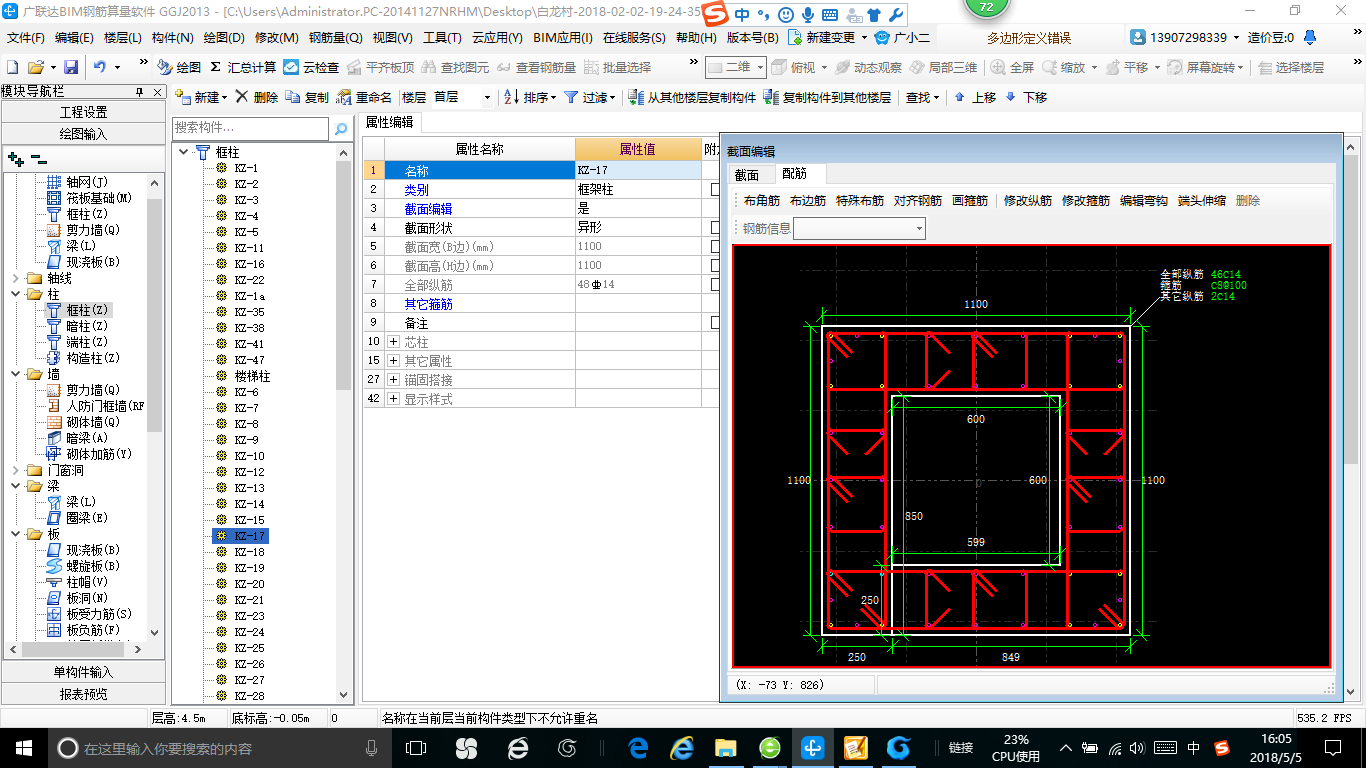Image resolution: width=1366 pixels, height=768 pixels.
Task: Click 删除 delete in component toolbar
Action: click(x=257, y=97)
